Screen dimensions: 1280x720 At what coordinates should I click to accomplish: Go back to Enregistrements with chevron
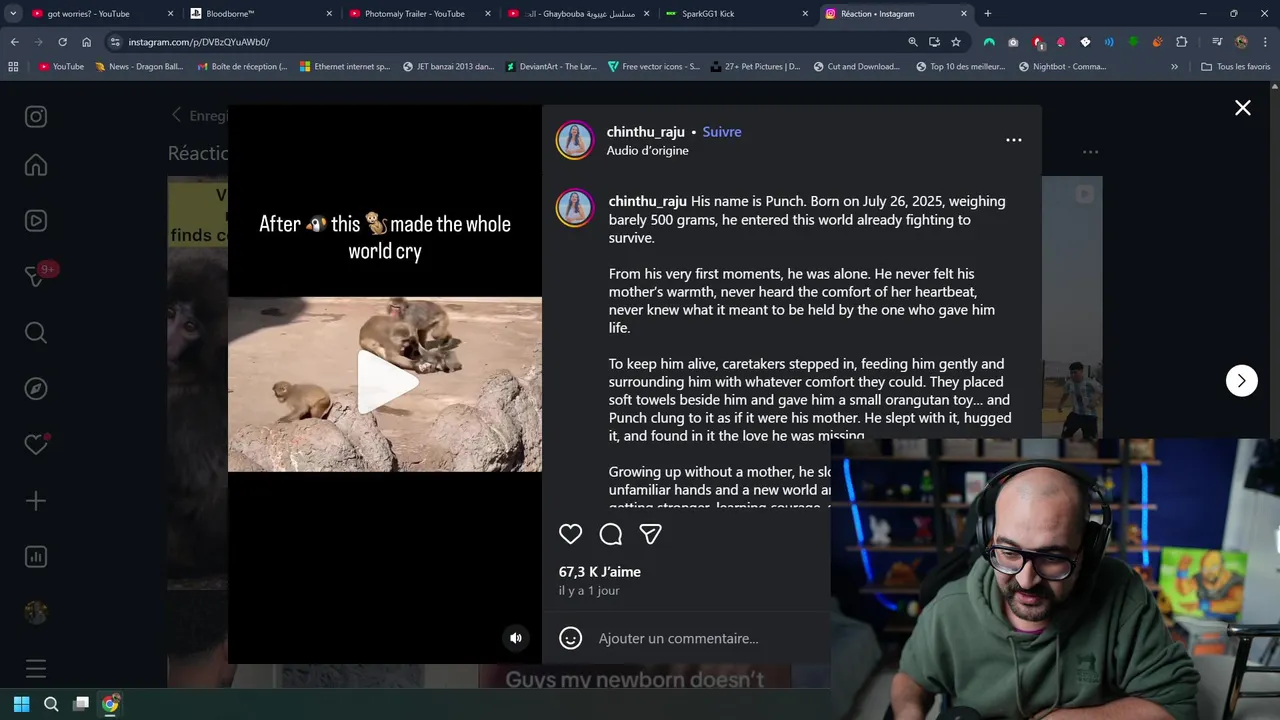176,115
